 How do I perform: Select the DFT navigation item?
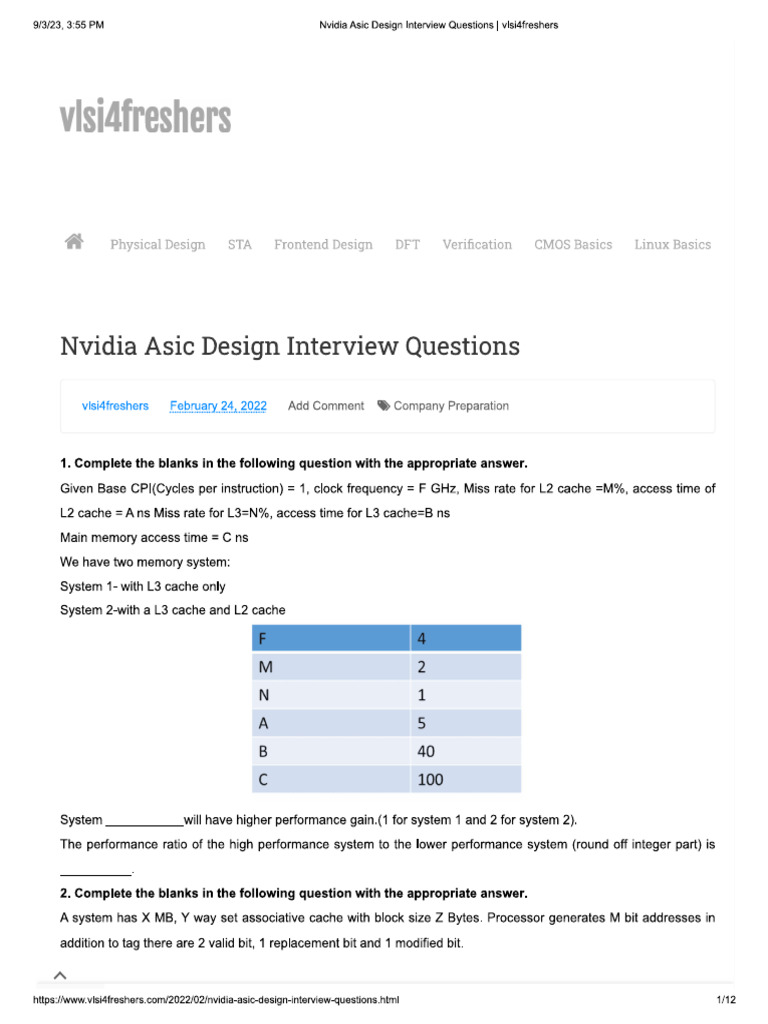point(408,244)
